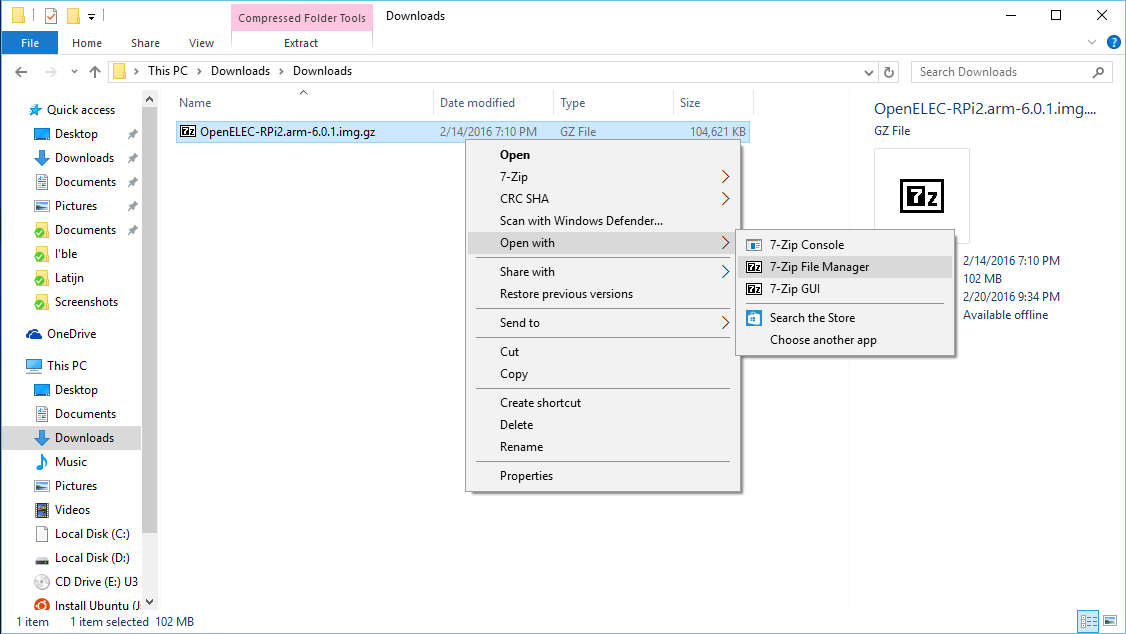This screenshot has height=634, width=1126.
Task: Open OneDrive in the navigation pane
Action: 71,334
